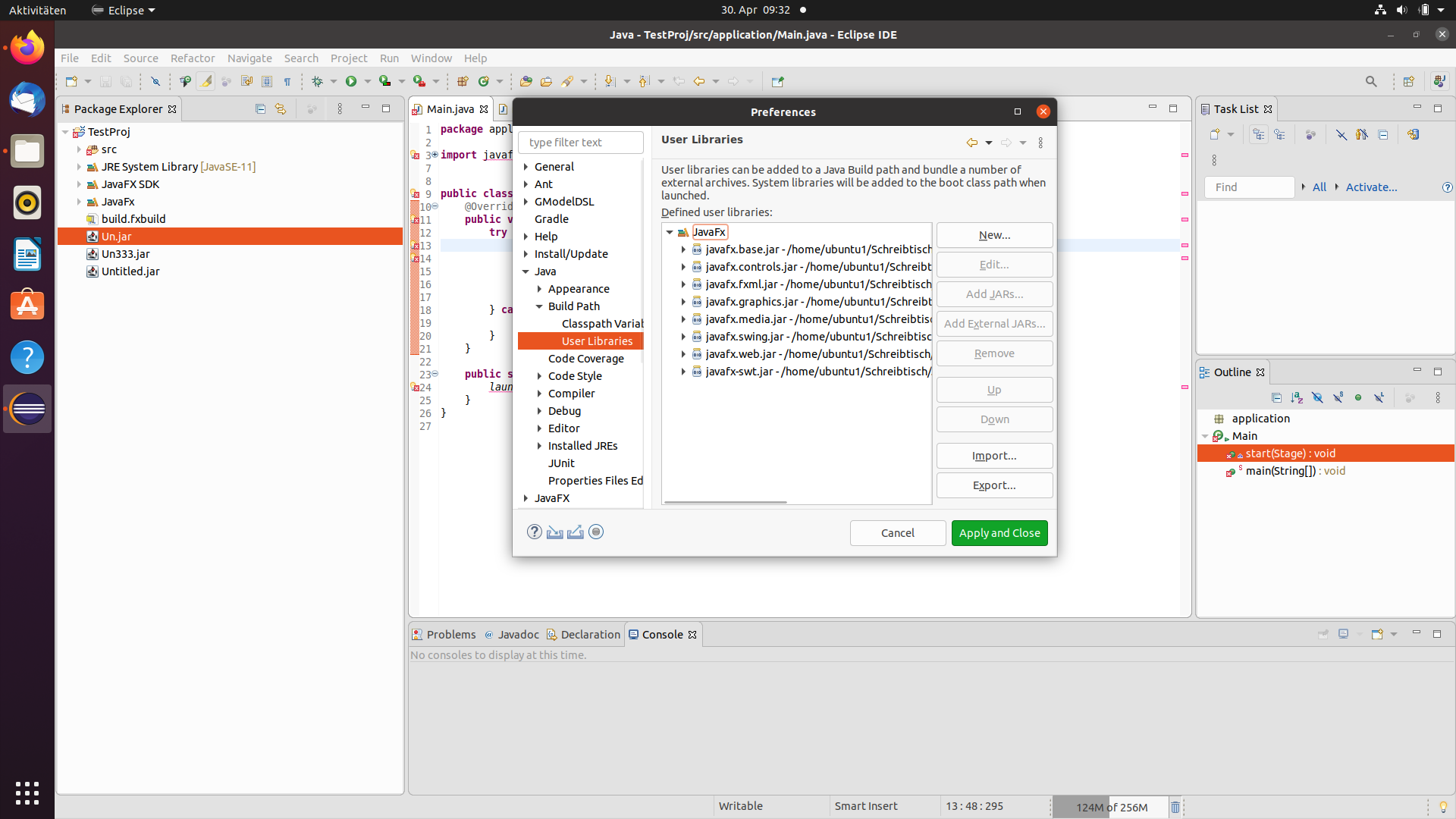Open the Navigate menu
This screenshot has width=1456, height=819.
click(249, 58)
